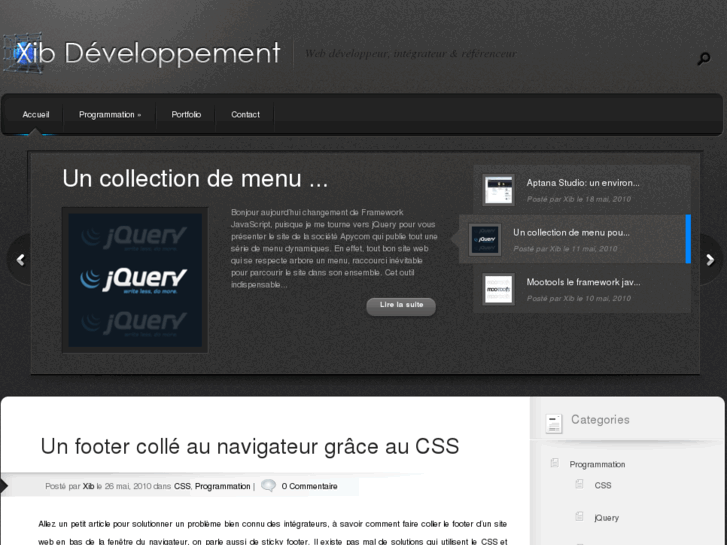Viewport: 727px width, 545px height.
Task: Click 'Posté par Xib le 11 mai, 2010' text
Action: [x=565, y=249]
